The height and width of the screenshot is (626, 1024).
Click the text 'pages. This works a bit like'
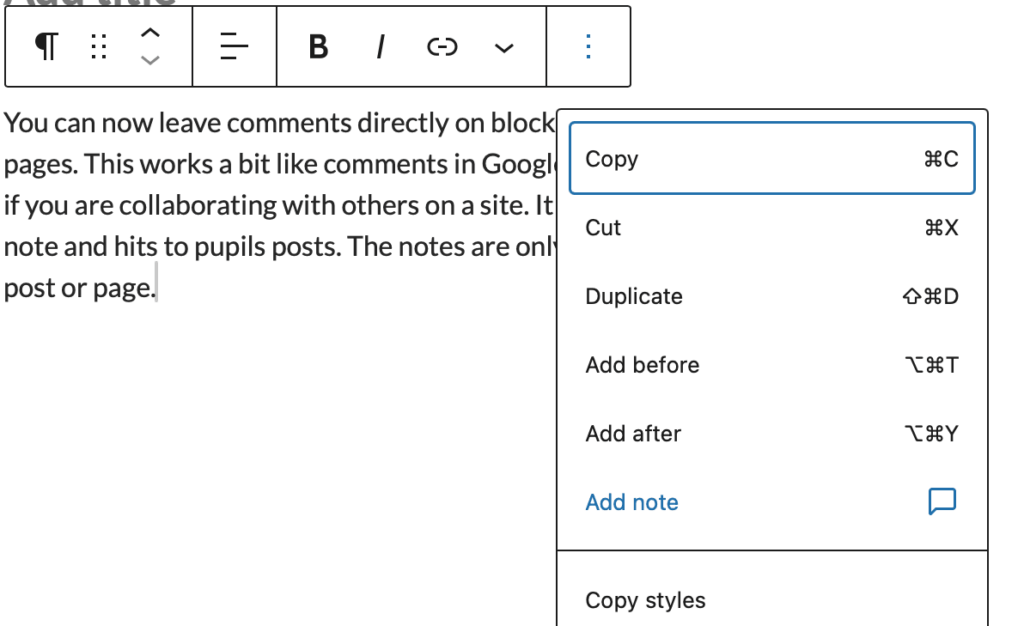point(161,164)
